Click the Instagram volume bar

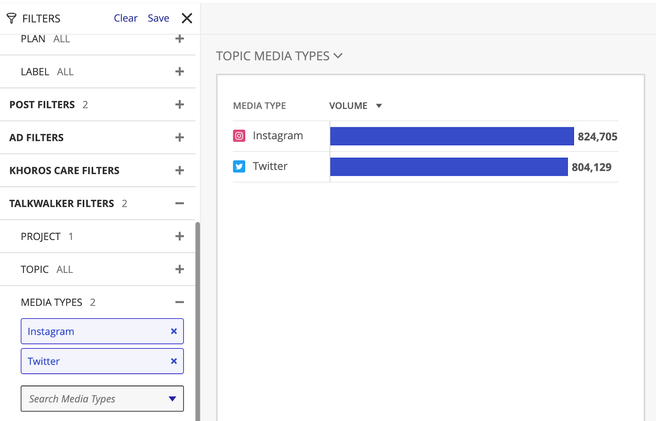point(452,136)
